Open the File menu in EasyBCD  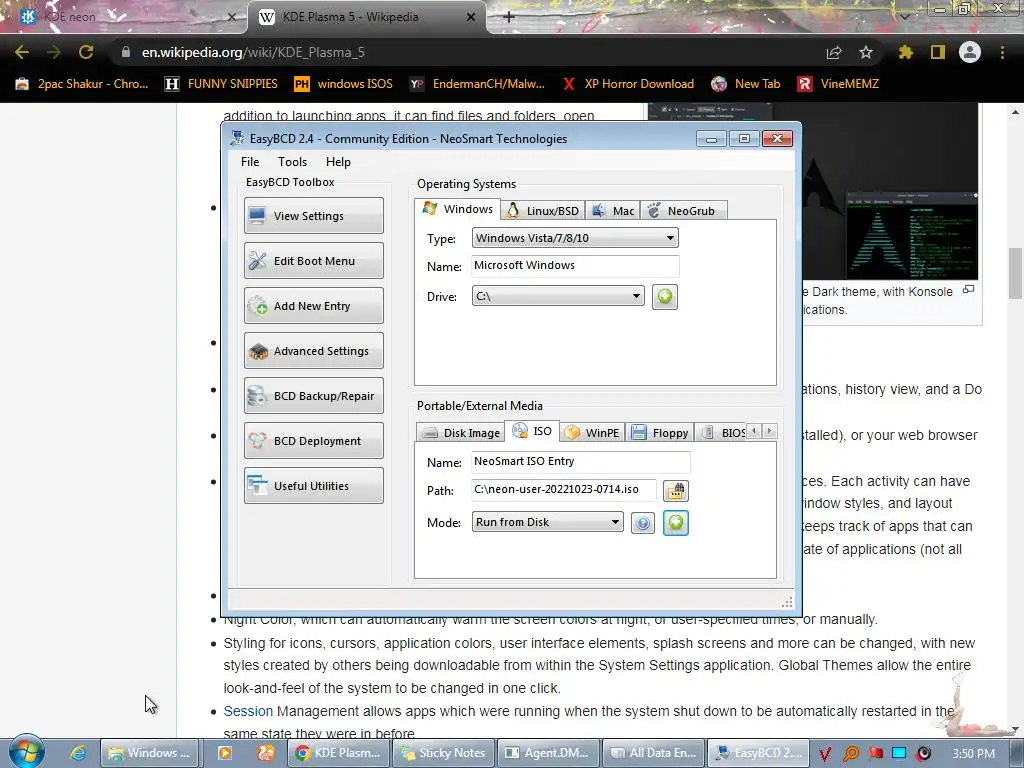point(249,162)
